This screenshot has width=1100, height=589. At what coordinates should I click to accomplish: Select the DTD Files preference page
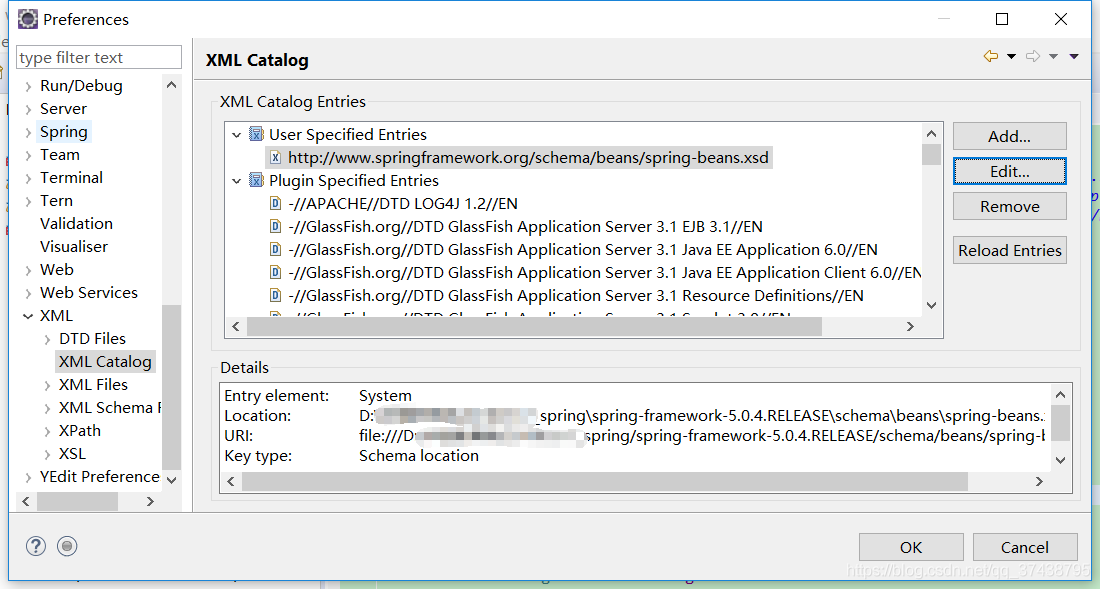point(92,339)
